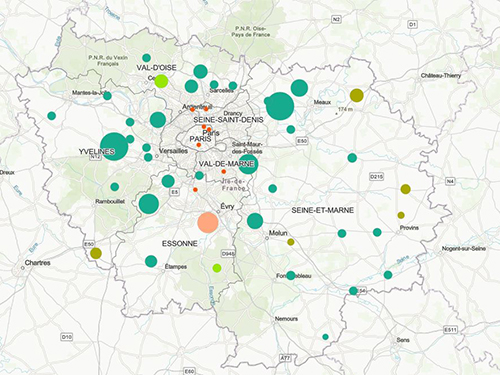500x375 pixels.
Task: Click the small lime-green dot east of Étampes
Action: point(217,268)
